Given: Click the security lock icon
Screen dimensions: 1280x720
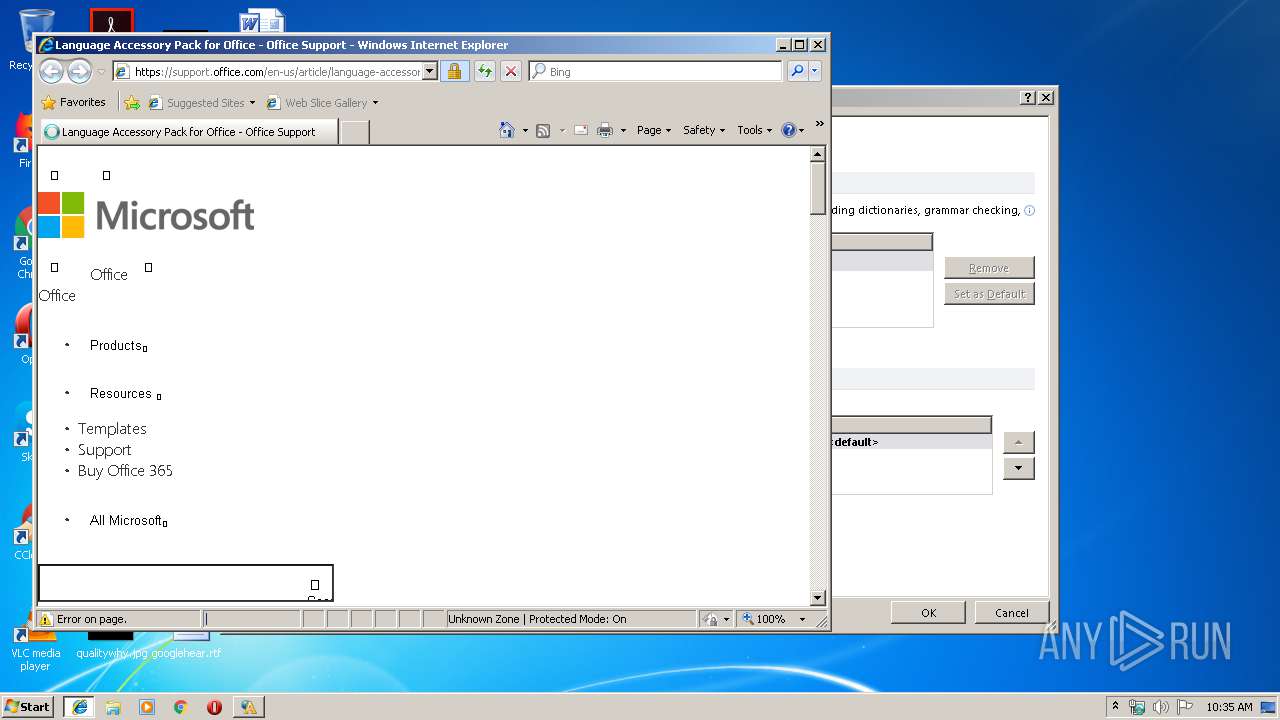Looking at the screenshot, I should pos(454,72).
